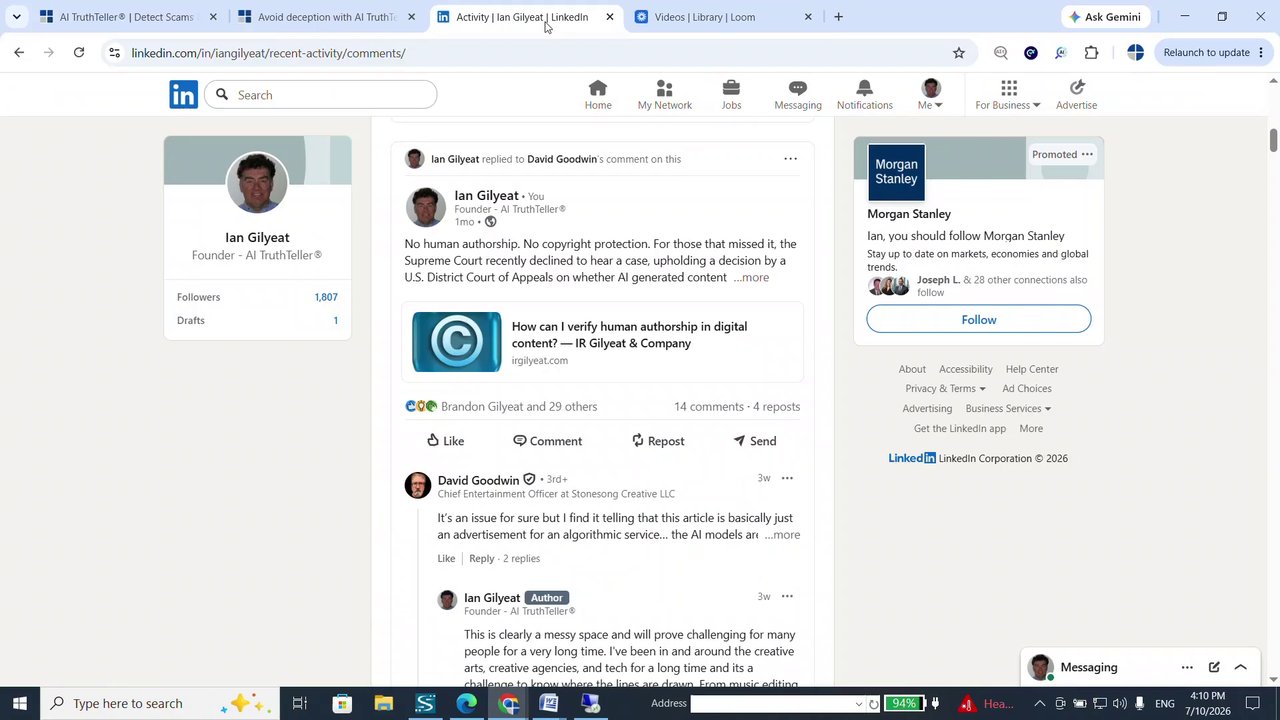Like the copyright post
This screenshot has width=1280, height=720.
click(x=445, y=441)
